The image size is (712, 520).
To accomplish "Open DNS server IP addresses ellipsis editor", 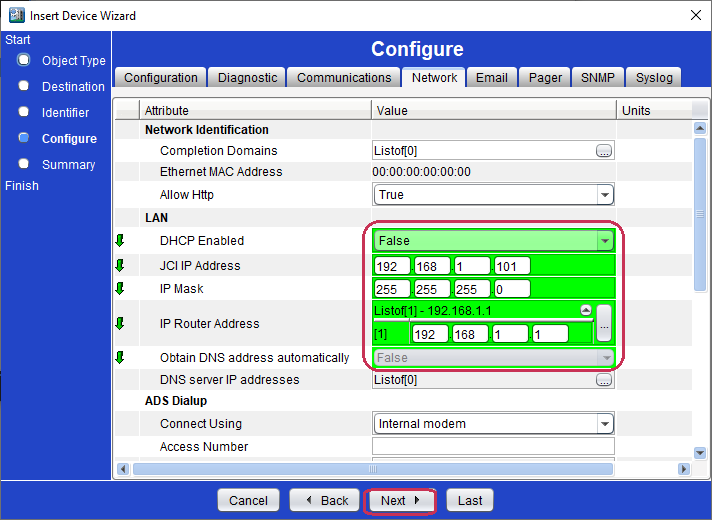I will tap(604, 380).
